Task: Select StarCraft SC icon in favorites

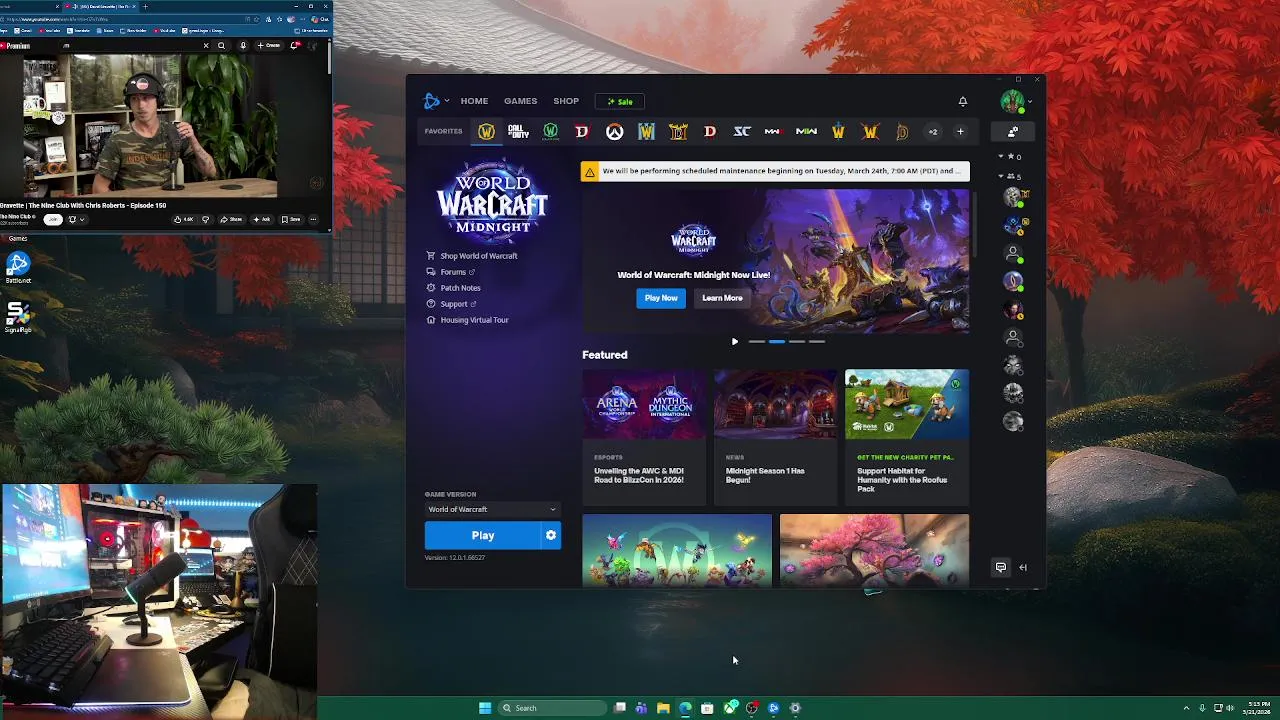Action: tap(742, 131)
